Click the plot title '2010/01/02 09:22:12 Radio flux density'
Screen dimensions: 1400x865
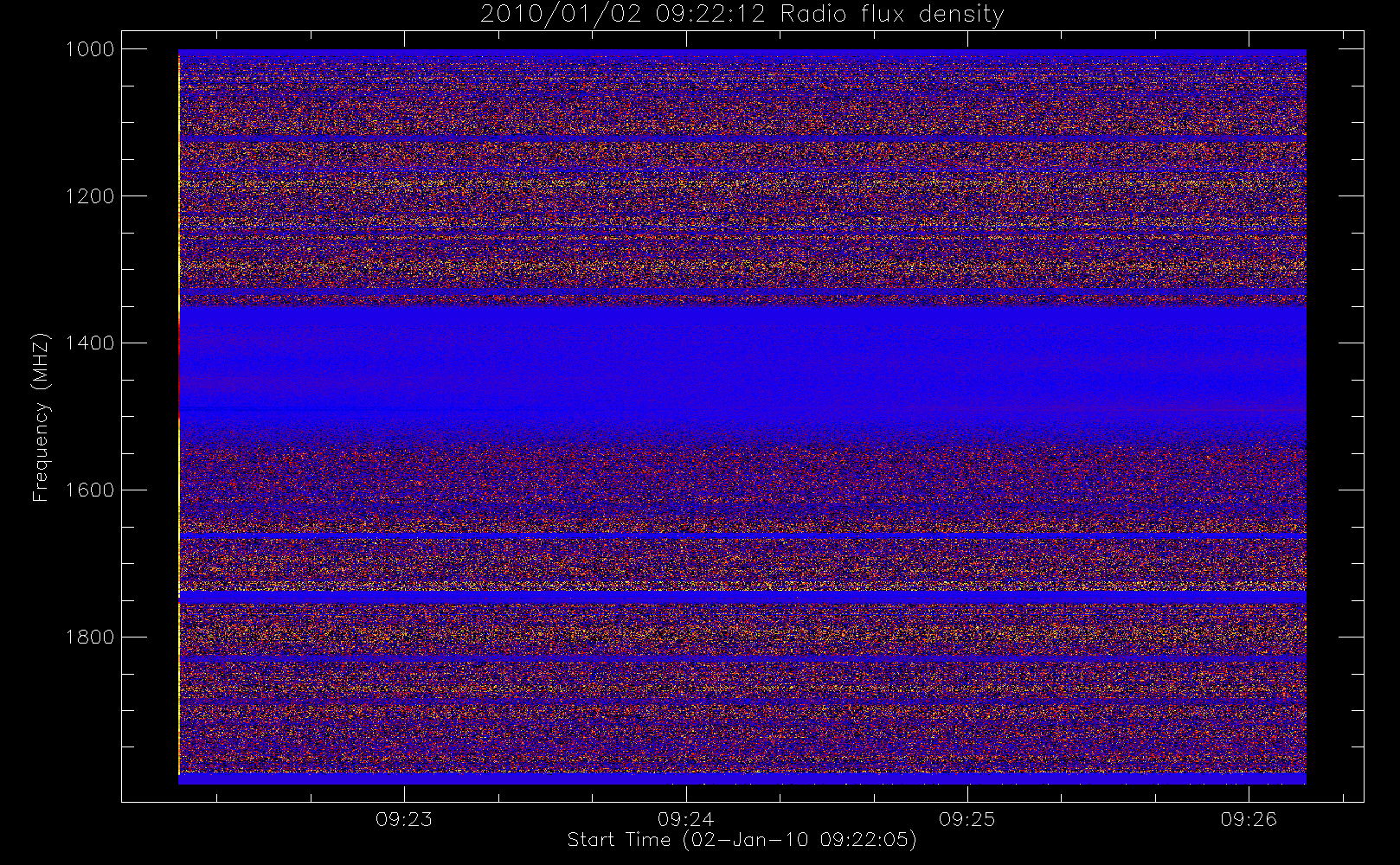tap(742, 15)
